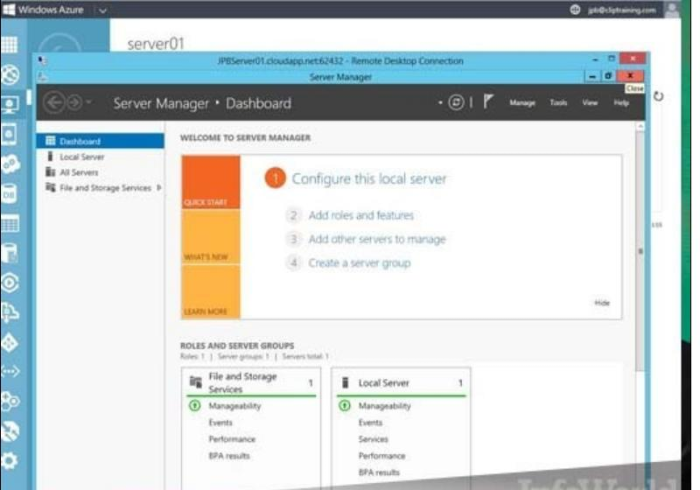This screenshot has height=490, width=700.
Task: Click Create a server group link
Action: click(x=359, y=263)
